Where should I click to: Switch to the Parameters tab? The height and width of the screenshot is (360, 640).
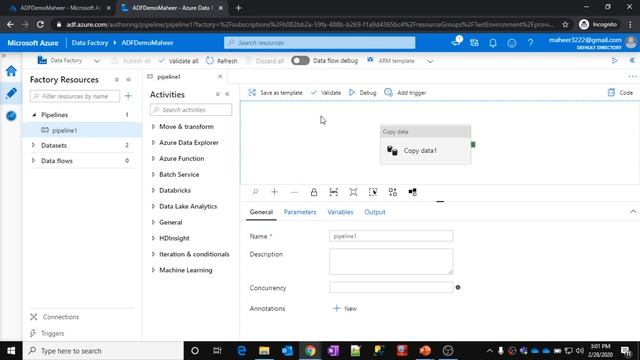[x=300, y=212]
